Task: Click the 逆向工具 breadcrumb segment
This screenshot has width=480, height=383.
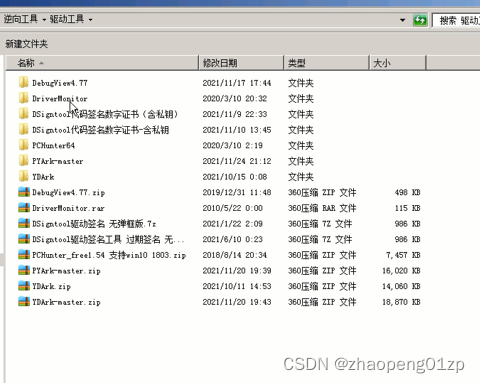Action: tap(21, 19)
